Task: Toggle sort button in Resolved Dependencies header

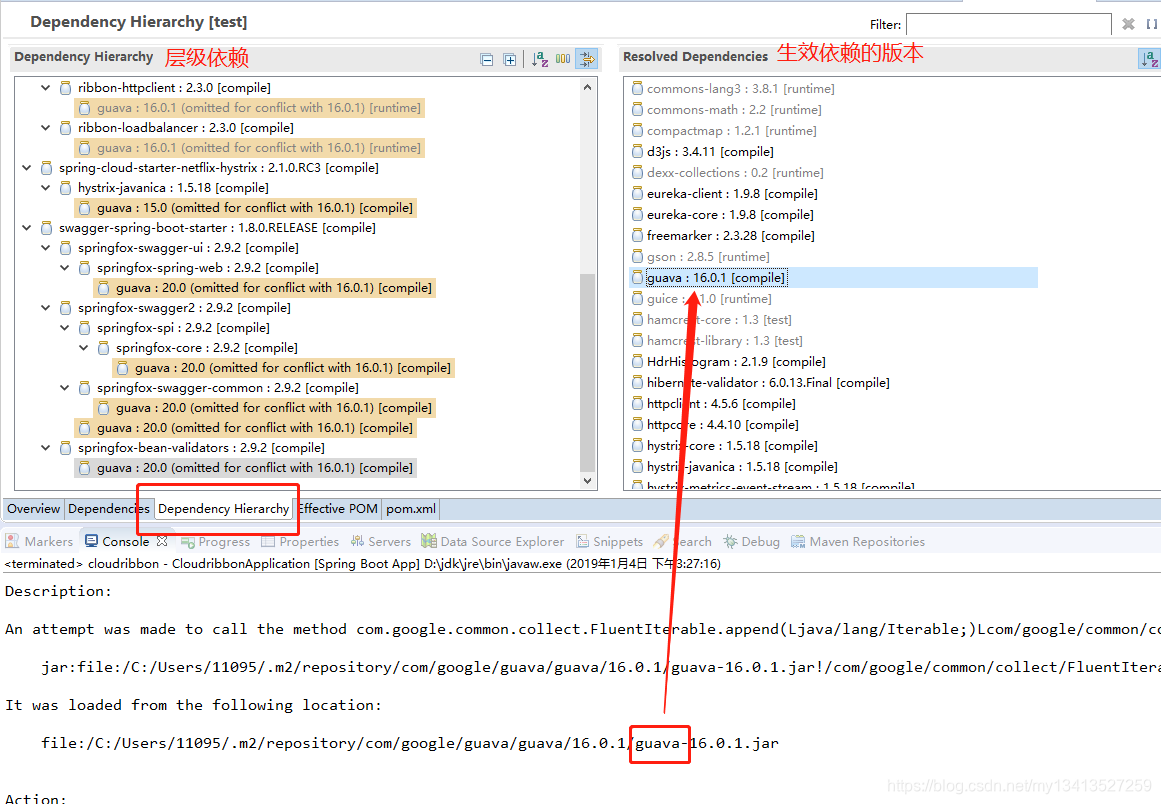Action: pyautogui.click(x=1149, y=59)
